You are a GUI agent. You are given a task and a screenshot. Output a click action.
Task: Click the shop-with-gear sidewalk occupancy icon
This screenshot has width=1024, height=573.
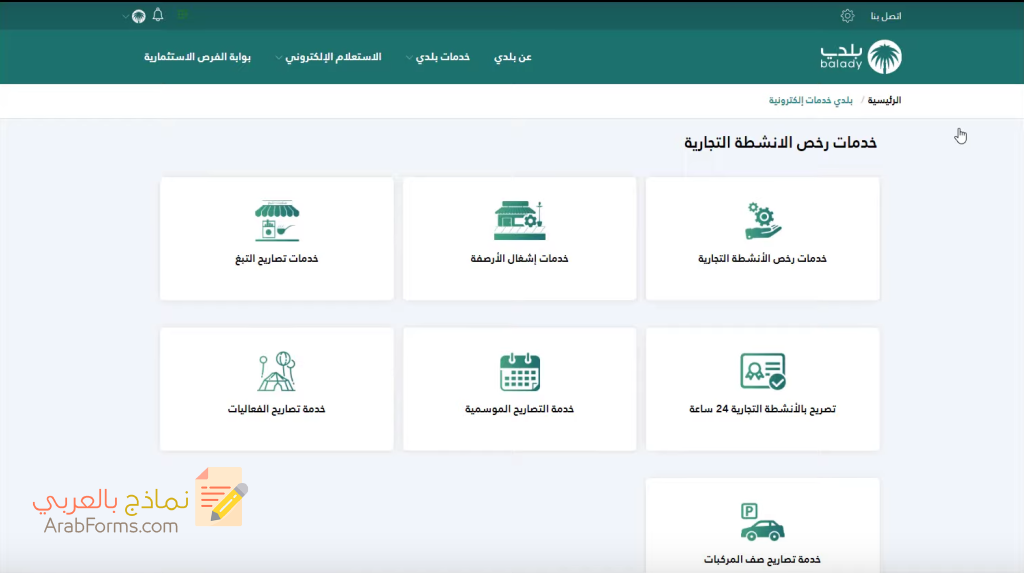[520, 220]
